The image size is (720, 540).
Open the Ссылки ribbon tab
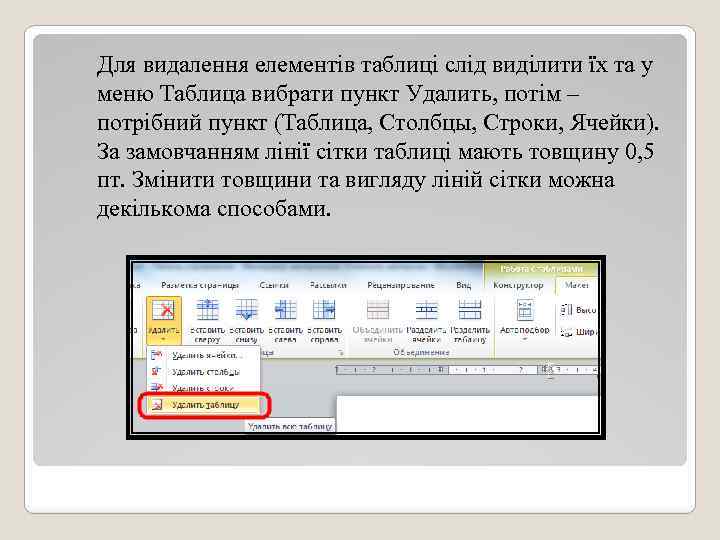point(274,285)
